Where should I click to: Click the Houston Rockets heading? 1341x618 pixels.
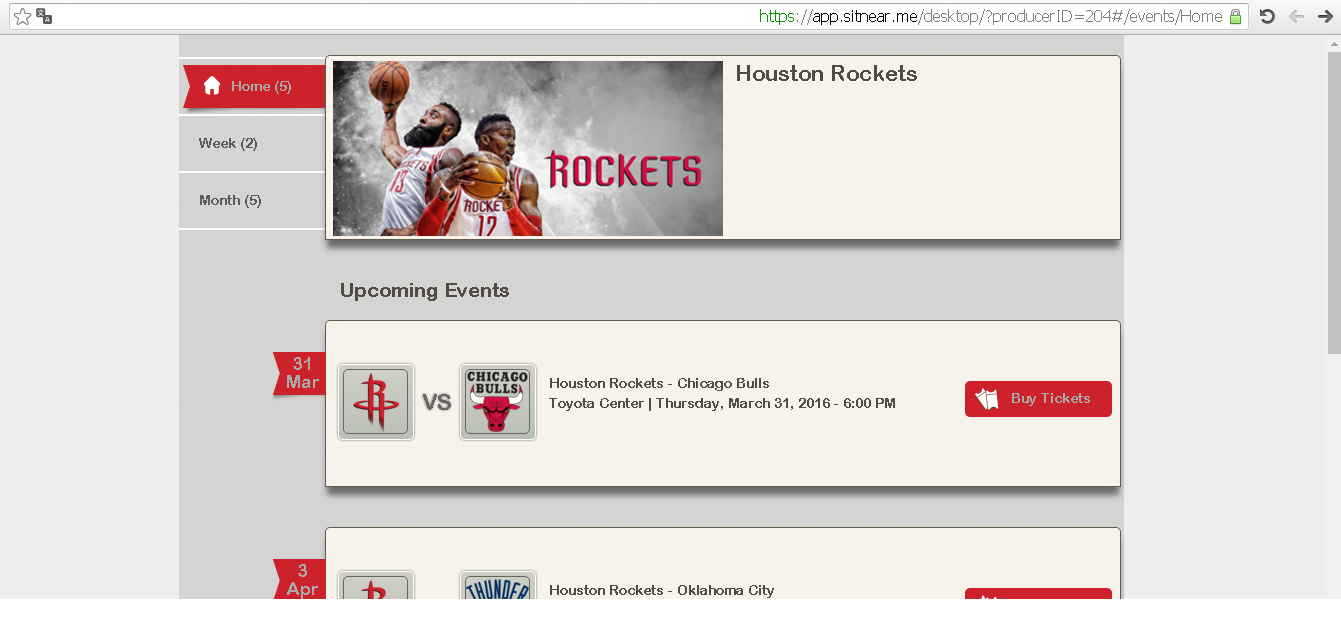point(826,74)
